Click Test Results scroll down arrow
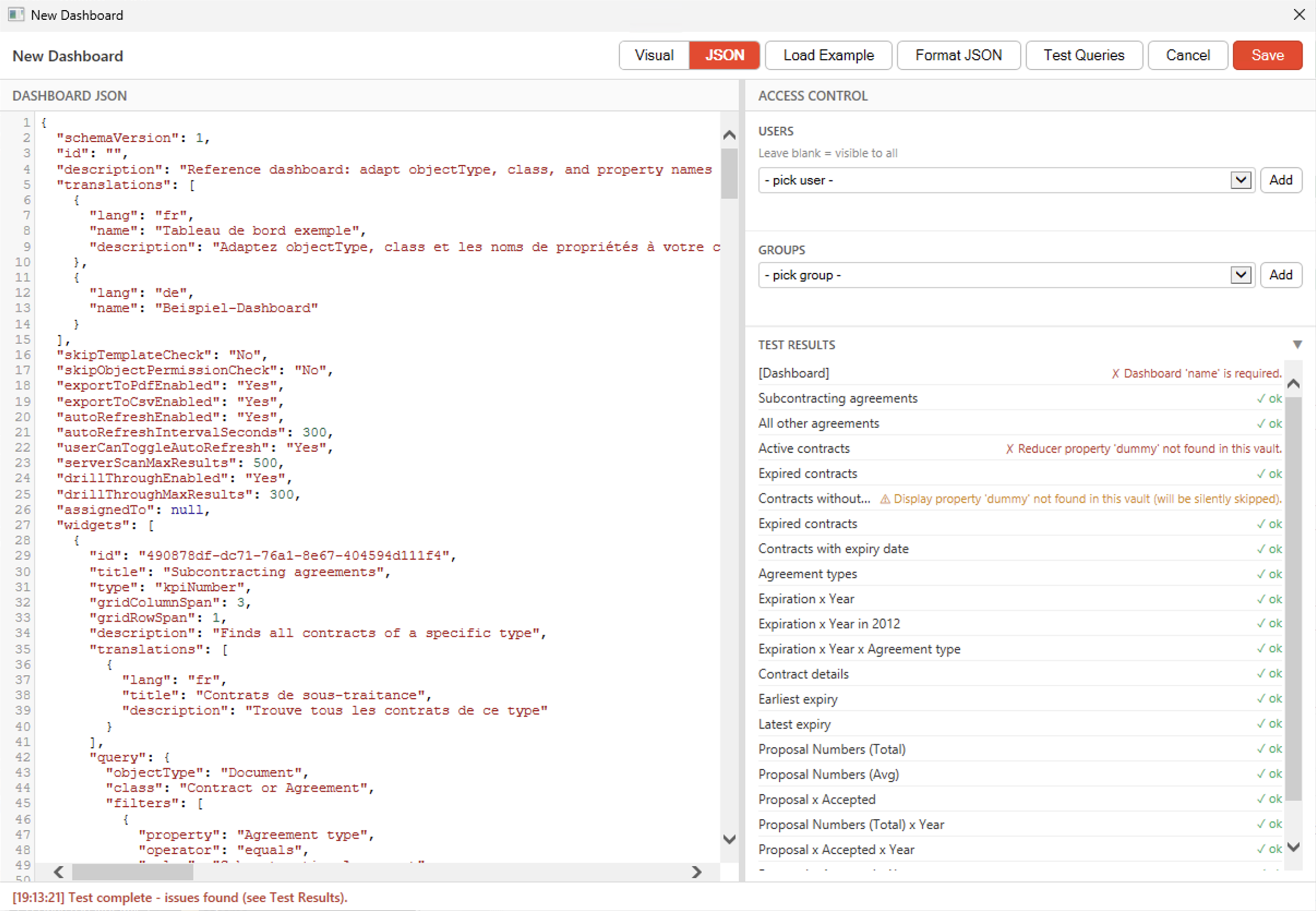Screen dimensions: 1316x911 coord(1294,847)
